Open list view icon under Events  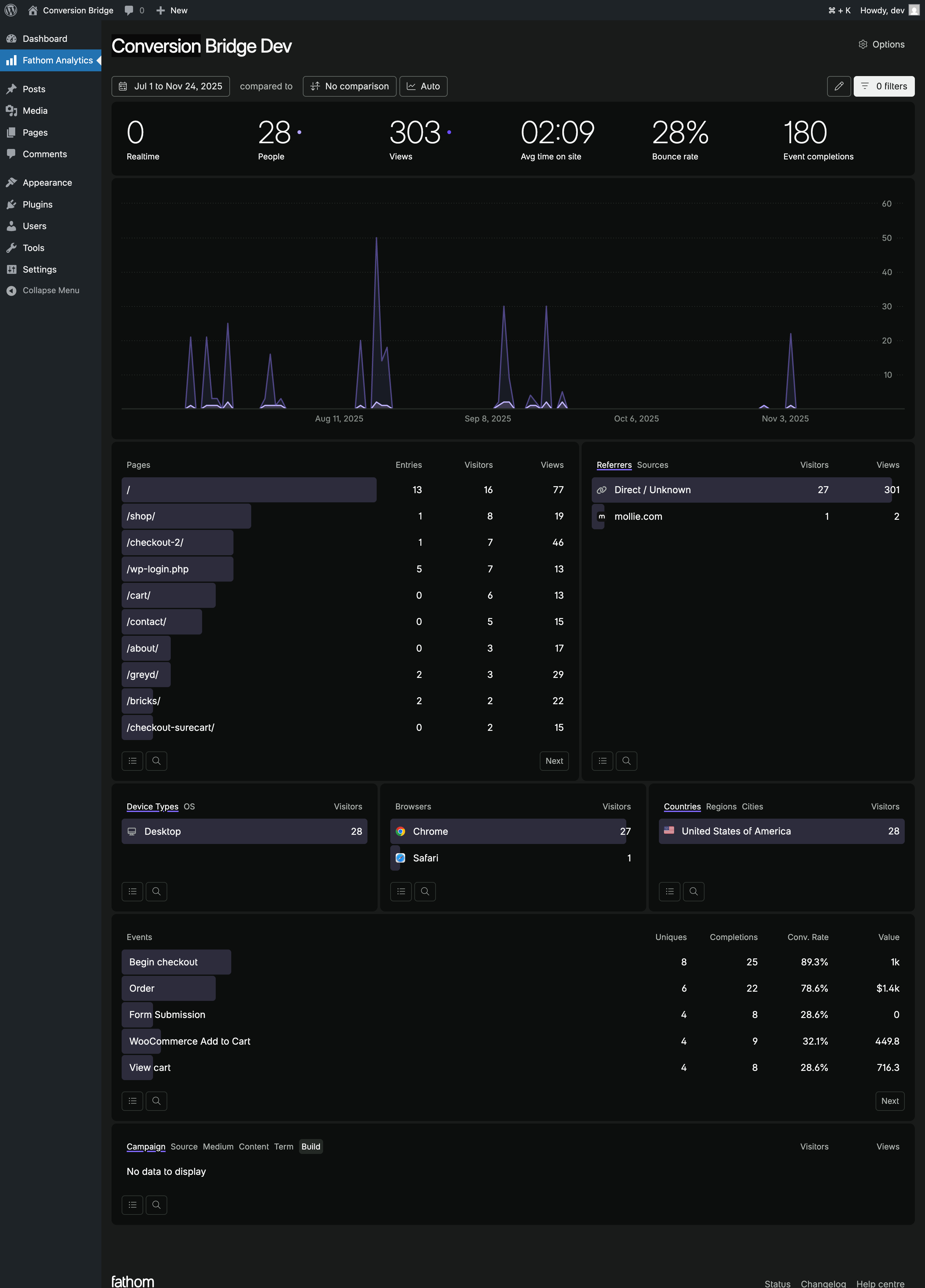[132, 1101]
